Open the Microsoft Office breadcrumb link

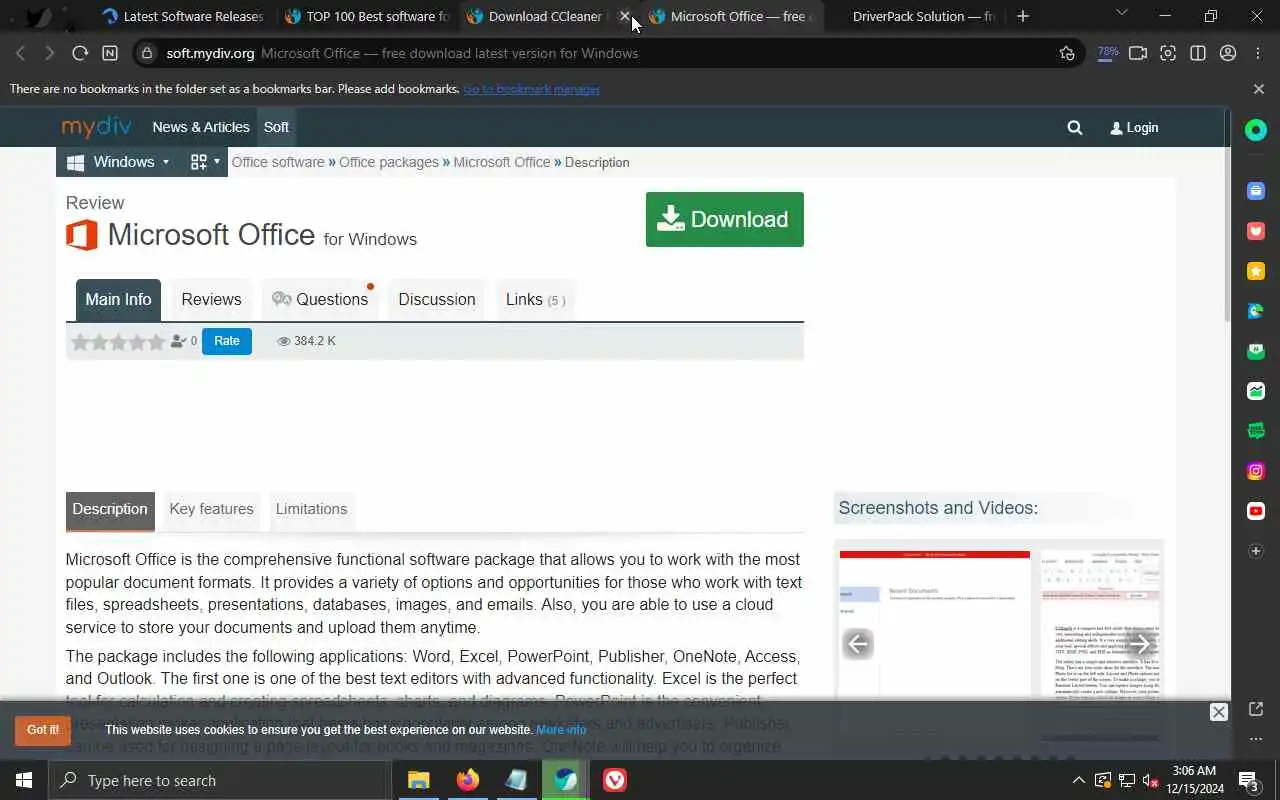[x=502, y=162]
